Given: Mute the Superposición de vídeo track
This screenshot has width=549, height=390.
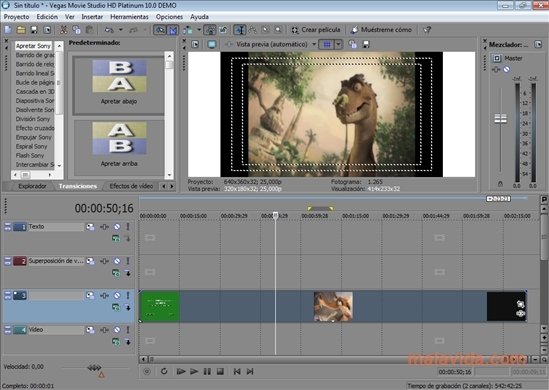Looking at the screenshot, I should pyautogui.click(x=117, y=261).
